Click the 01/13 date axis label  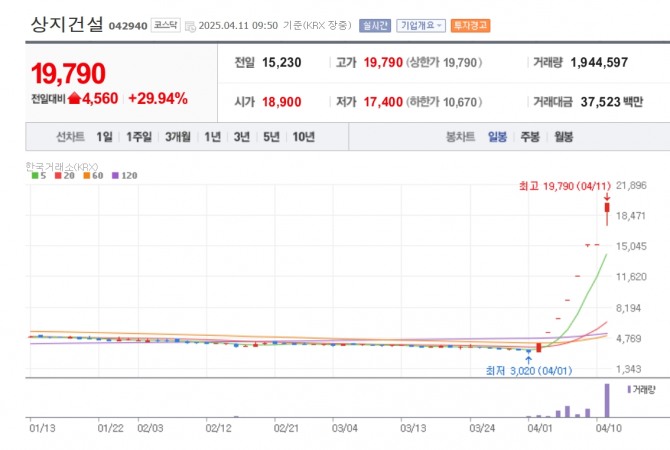point(42,428)
